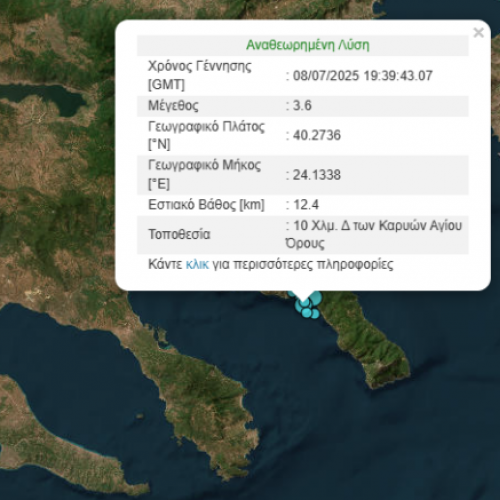The width and height of the screenshot is (500, 500).
Task: Select the magnitude value 3.6
Action: click(302, 106)
